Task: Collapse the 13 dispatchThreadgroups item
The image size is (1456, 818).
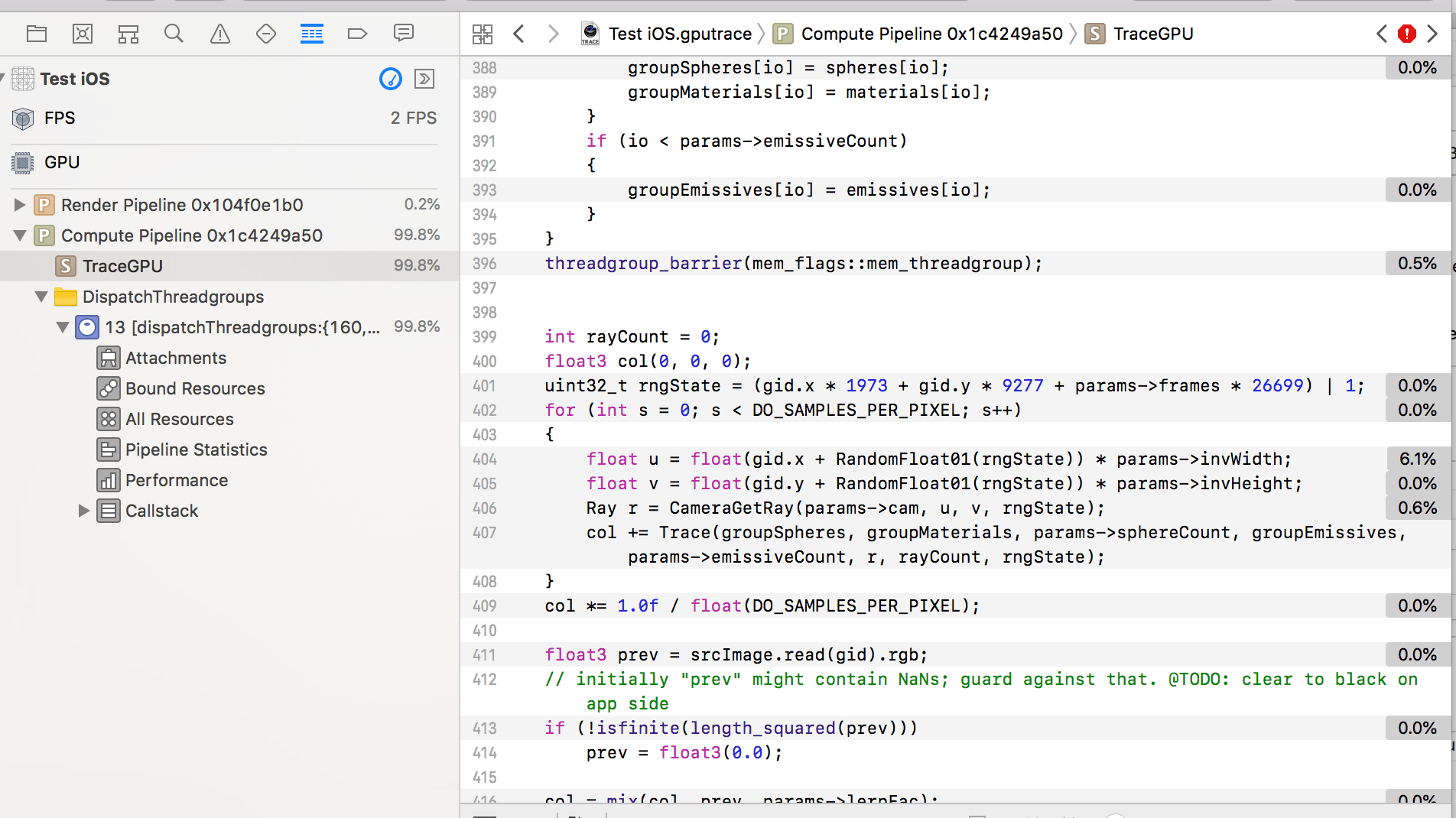Action: pos(63,327)
